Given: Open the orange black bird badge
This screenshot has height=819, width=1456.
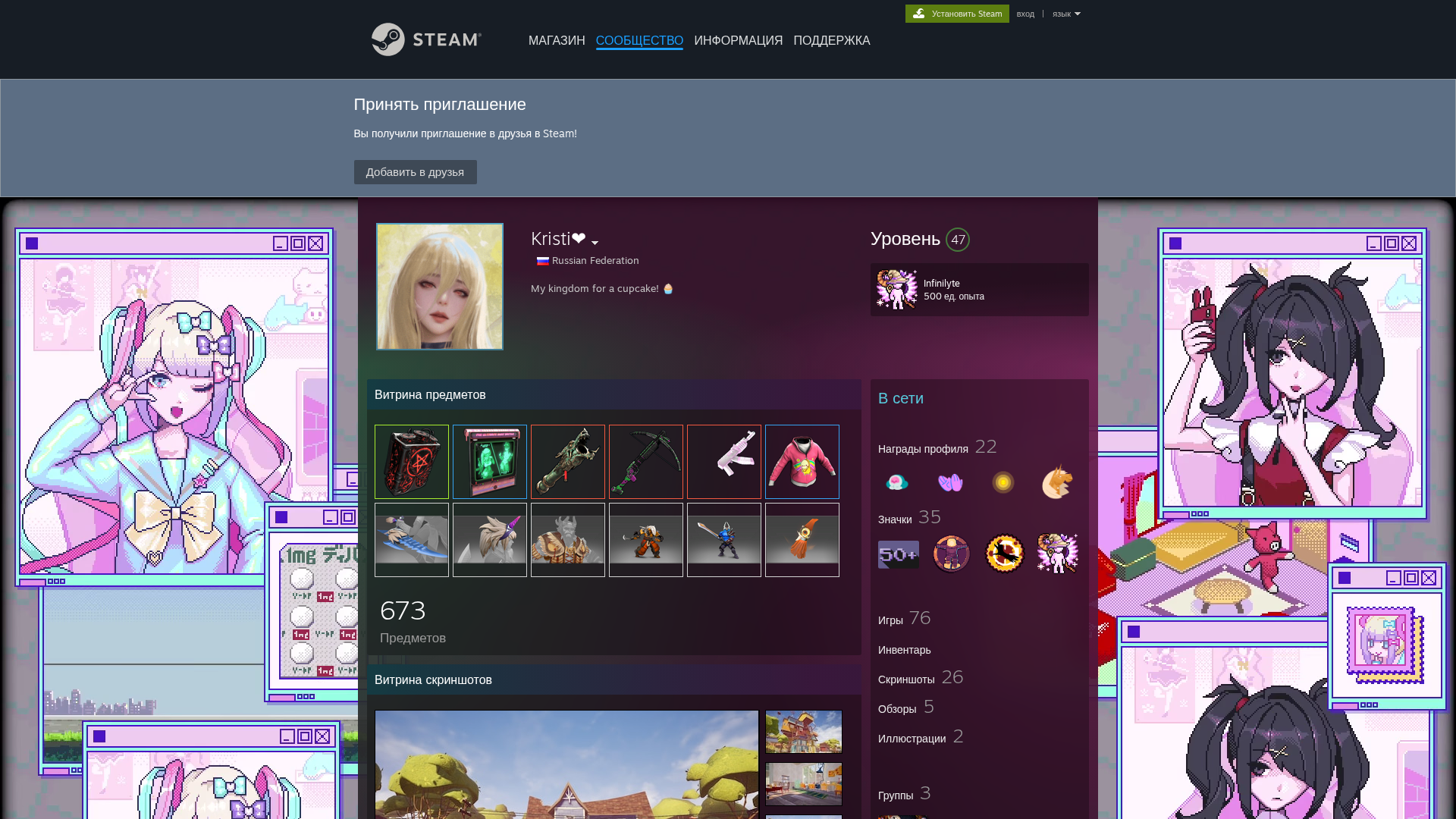Looking at the screenshot, I should (1005, 554).
